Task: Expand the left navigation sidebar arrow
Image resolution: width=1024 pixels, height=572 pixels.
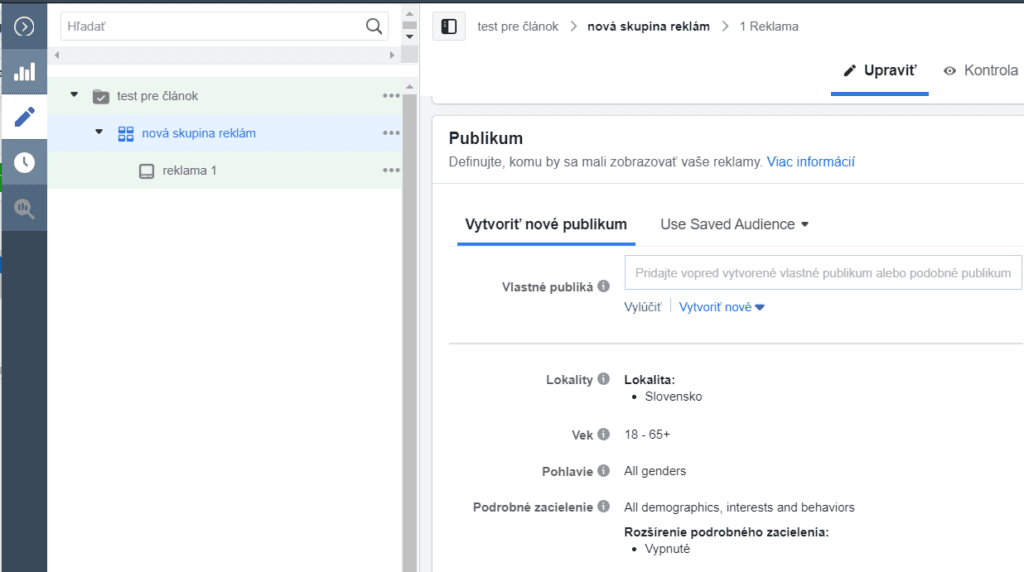Action: tap(24, 27)
